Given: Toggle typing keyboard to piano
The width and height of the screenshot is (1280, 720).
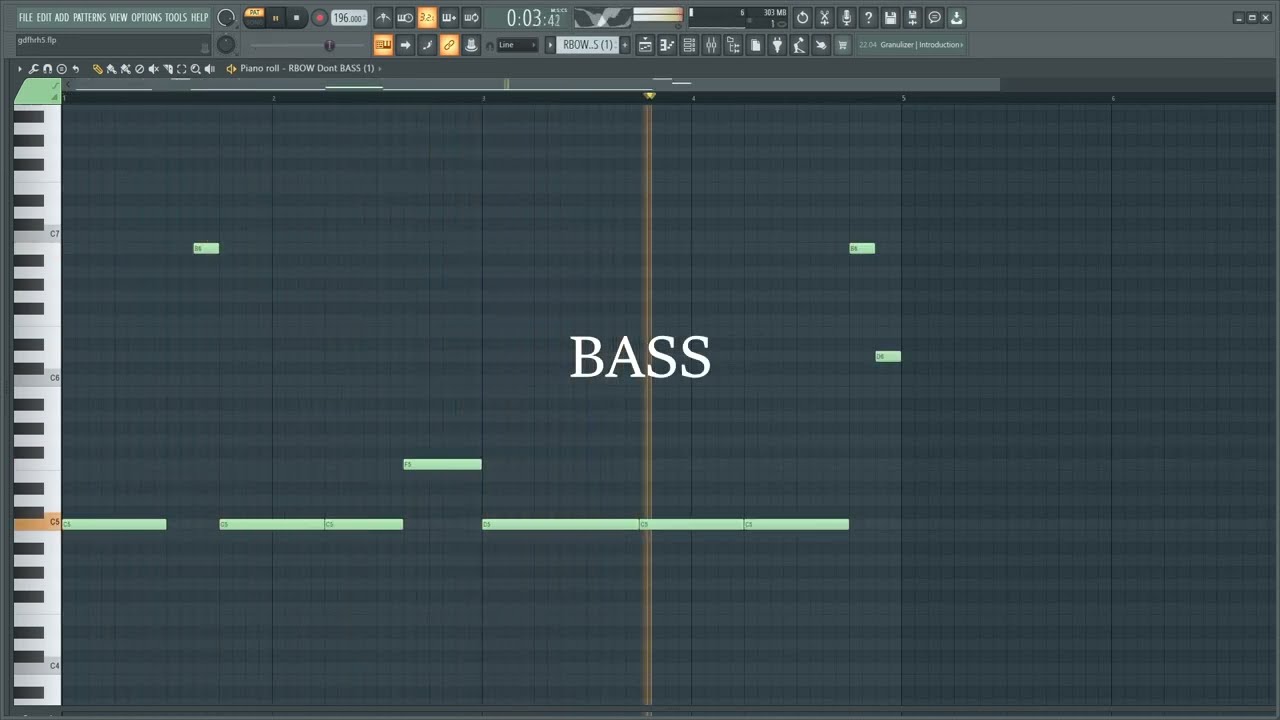Looking at the screenshot, I should (x=383, y=45).
